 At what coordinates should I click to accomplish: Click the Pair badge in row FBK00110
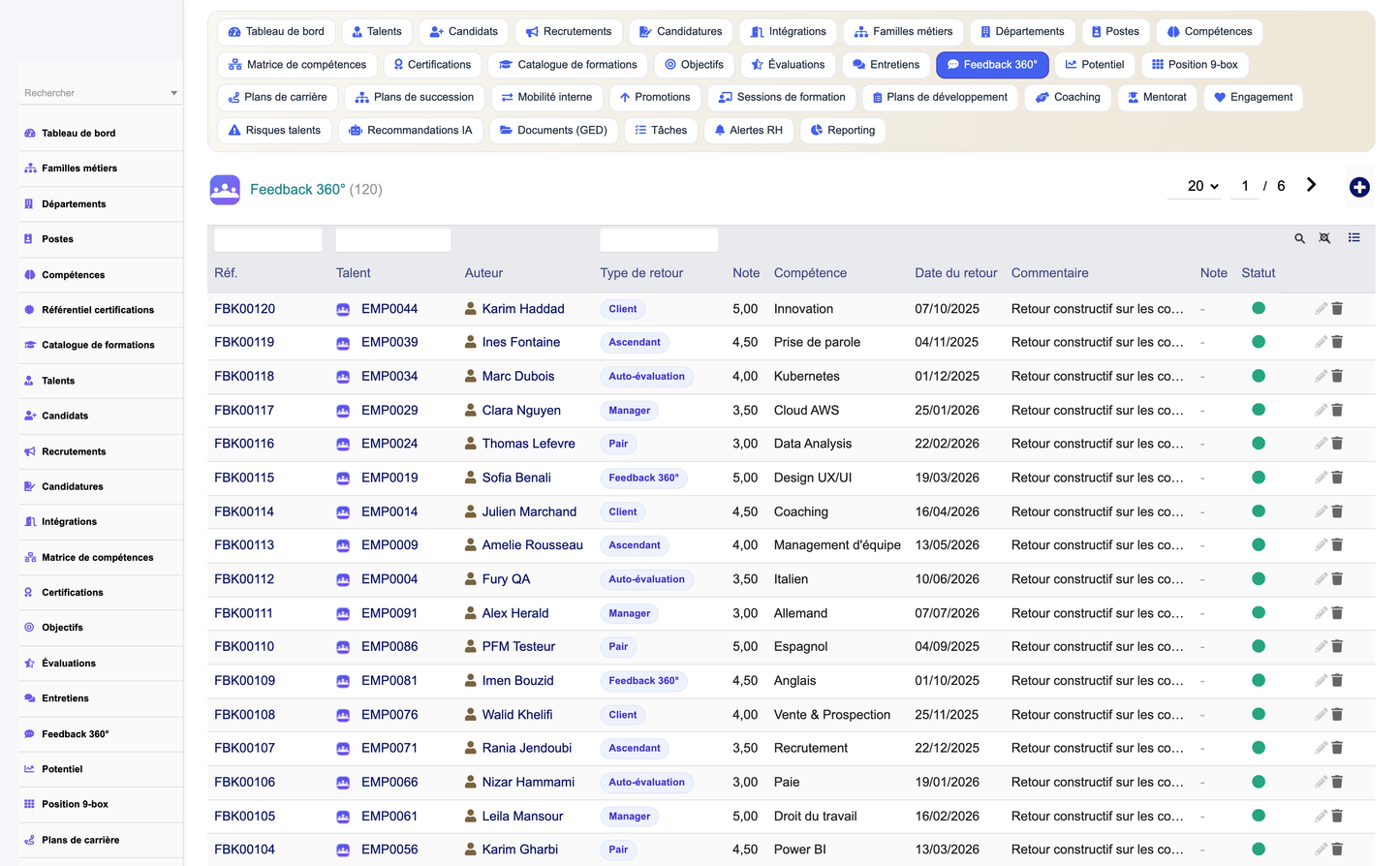(x=618, y=647)
